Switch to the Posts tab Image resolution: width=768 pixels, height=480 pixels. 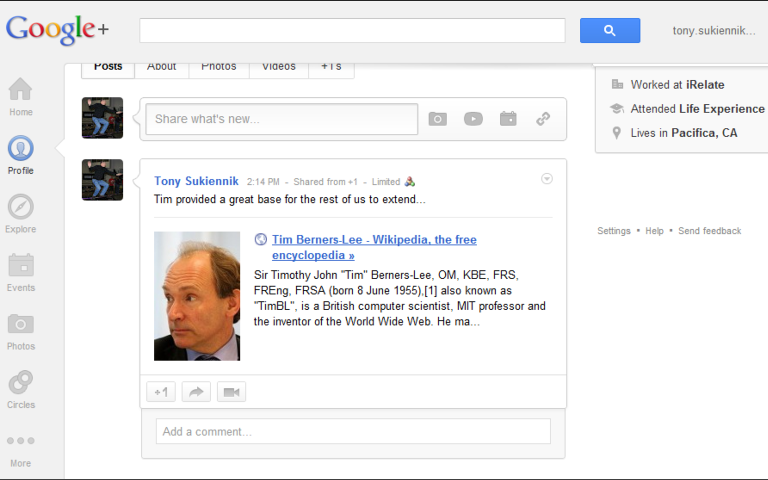pyautogui.click(x=108, y=68)
